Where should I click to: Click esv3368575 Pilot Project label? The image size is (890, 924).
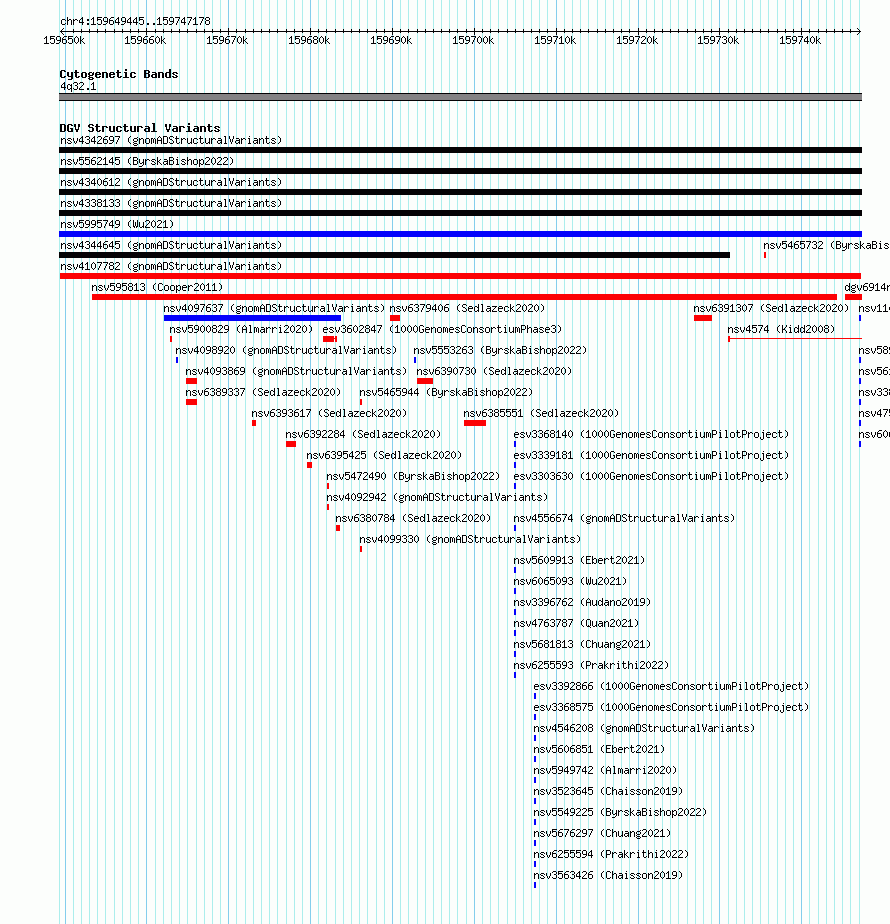671,707
